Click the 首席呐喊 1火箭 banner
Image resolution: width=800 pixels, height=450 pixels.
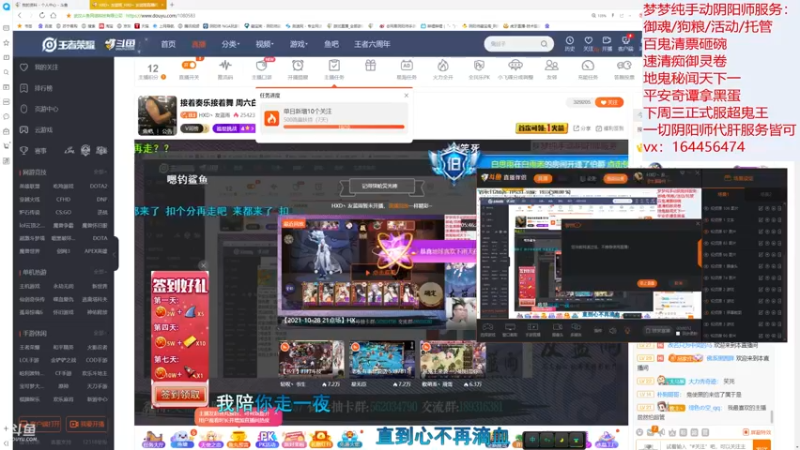(x=541, y=128)
